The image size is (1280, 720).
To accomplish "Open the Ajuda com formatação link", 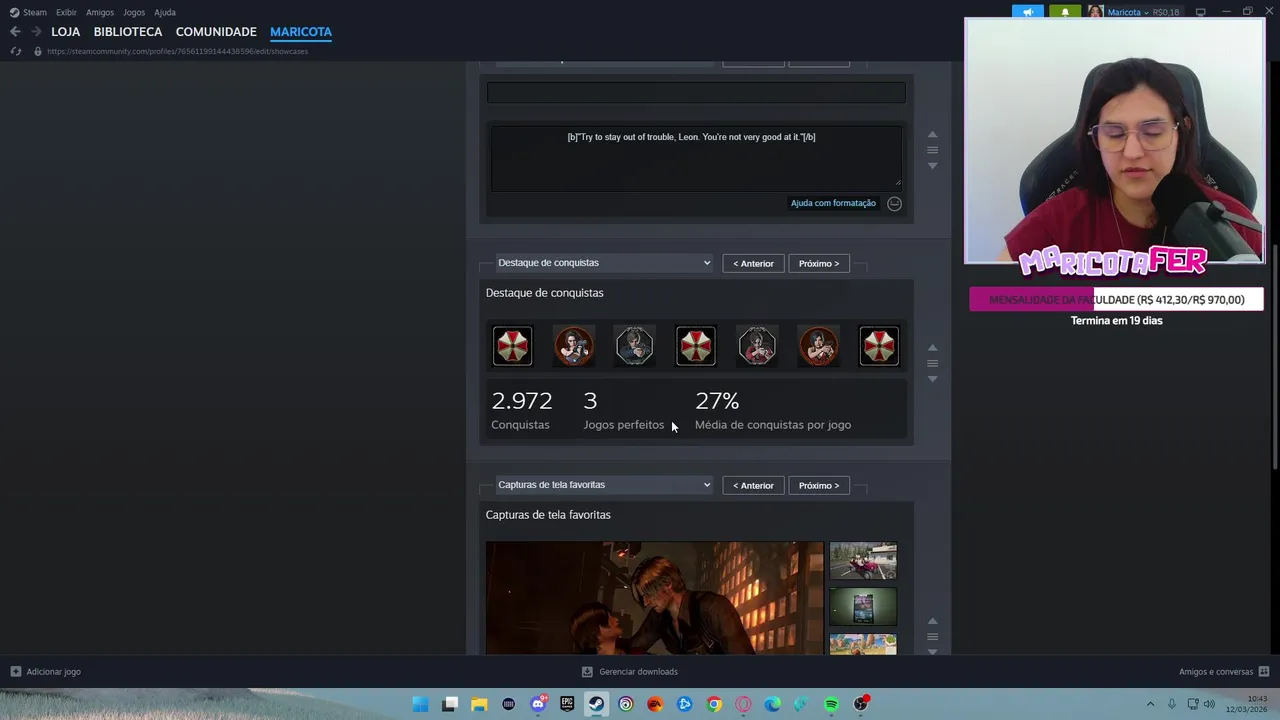I will point(833,203).
